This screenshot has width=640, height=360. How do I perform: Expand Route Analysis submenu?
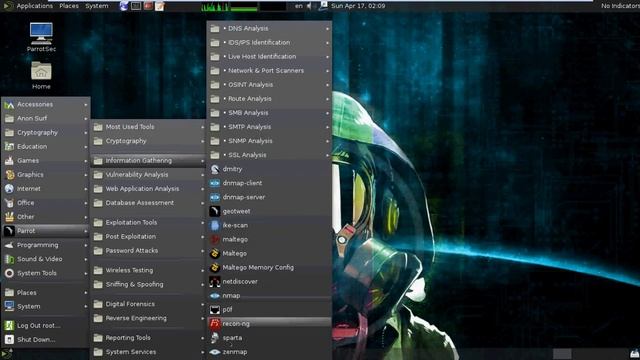[269, 99]
